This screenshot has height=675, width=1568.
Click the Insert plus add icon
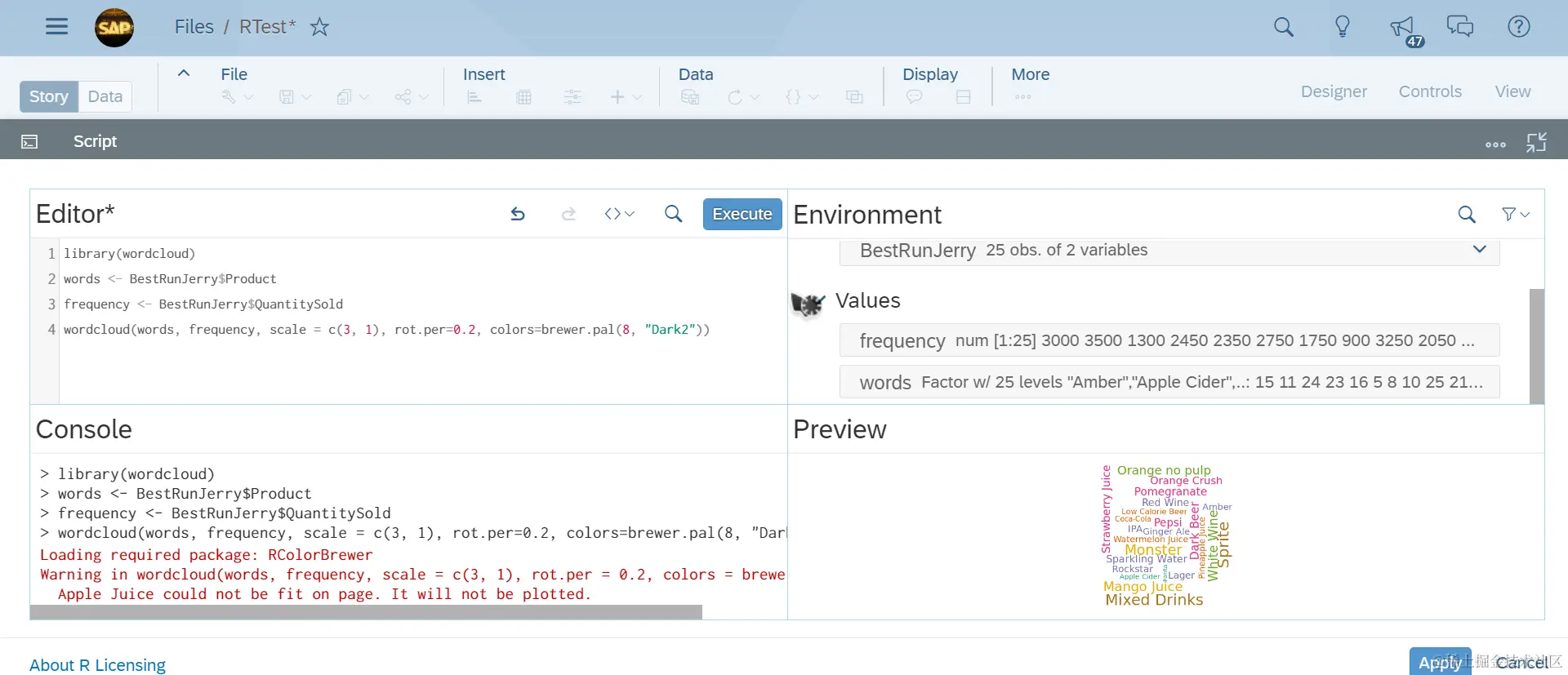coord(617,97)
